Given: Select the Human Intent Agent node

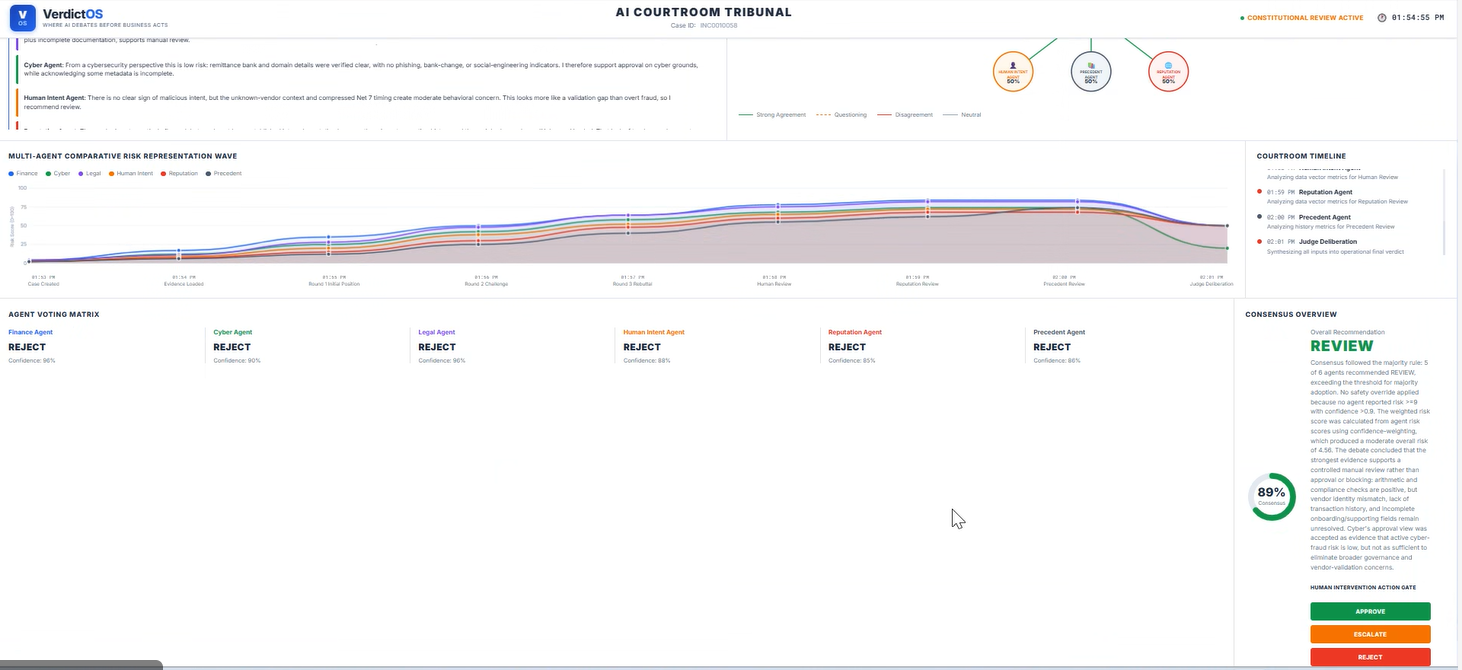Looking at the screenshot, I should pos(1013,72).
